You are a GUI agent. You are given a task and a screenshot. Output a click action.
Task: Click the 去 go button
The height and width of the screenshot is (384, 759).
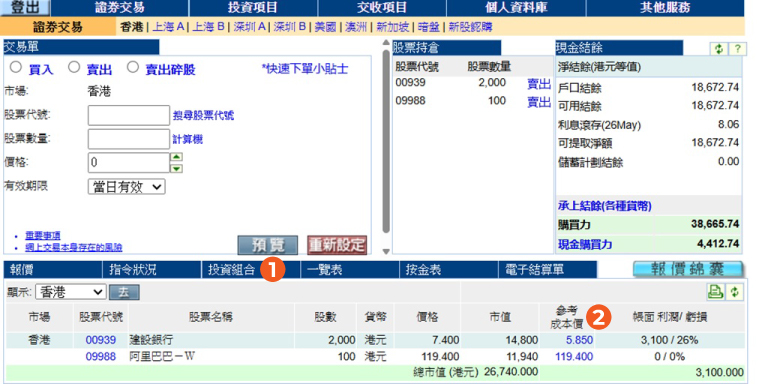tap(124, 292)
